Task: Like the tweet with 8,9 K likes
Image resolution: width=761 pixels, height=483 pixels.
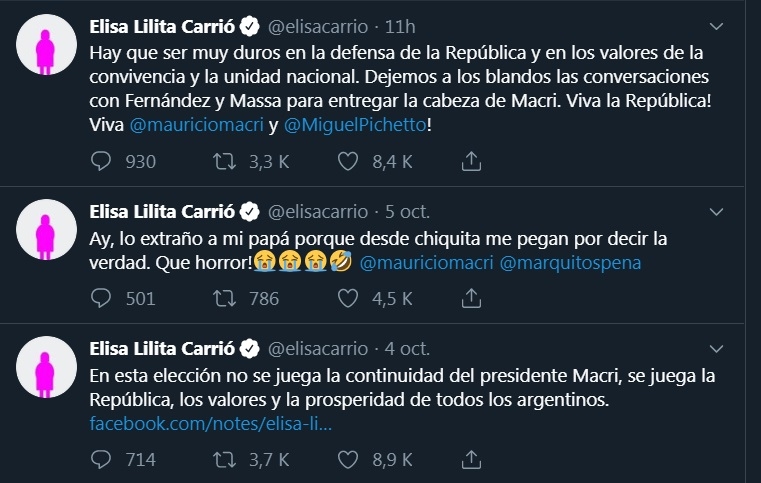Action: [347, 459]
